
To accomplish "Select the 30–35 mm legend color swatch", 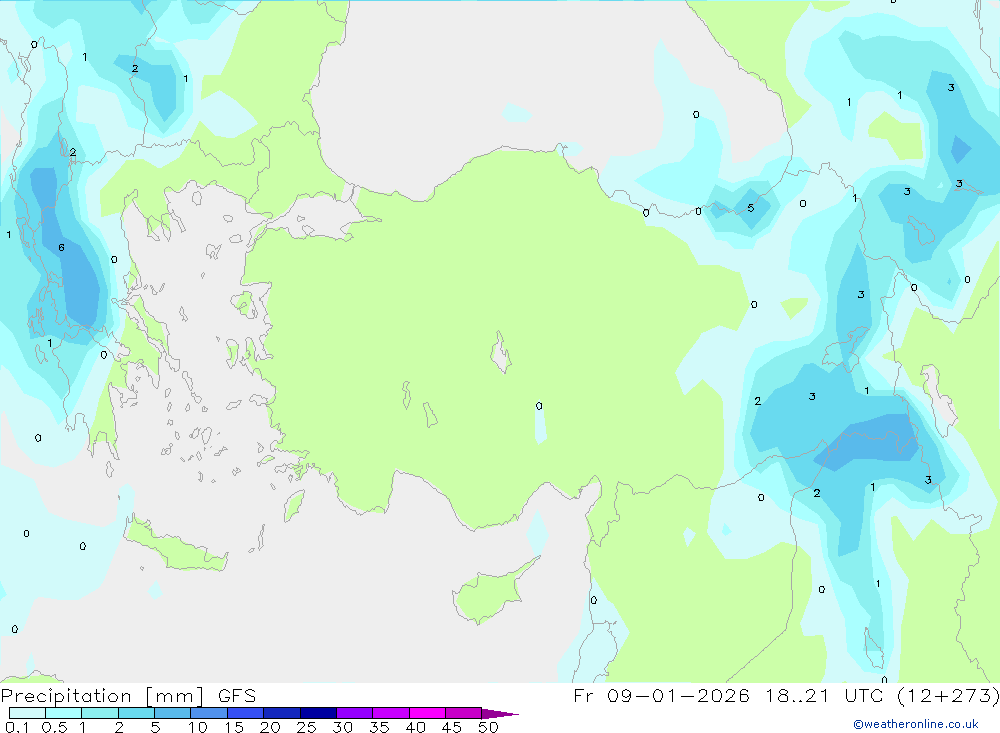I will (x=354, y=713).
